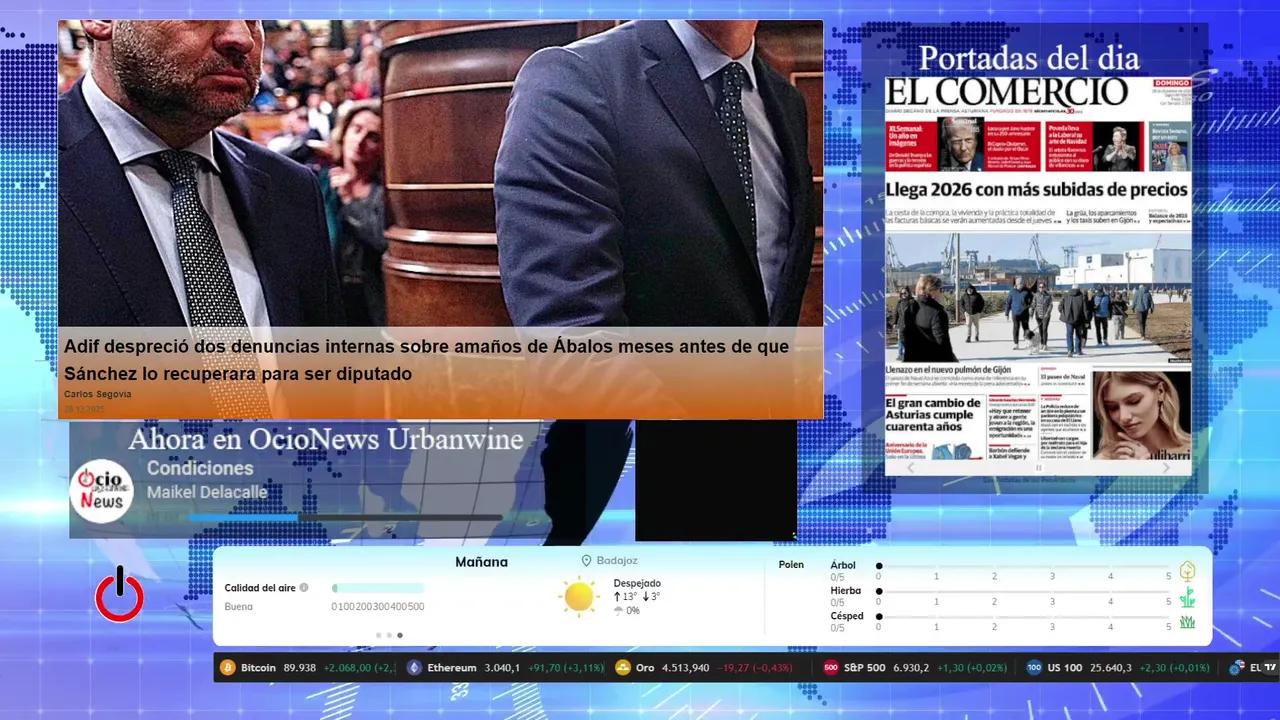This screenshot has height=720, width=1280.
Task: Click the herb pollen icon for Hierba
Action: (1187, 597)
